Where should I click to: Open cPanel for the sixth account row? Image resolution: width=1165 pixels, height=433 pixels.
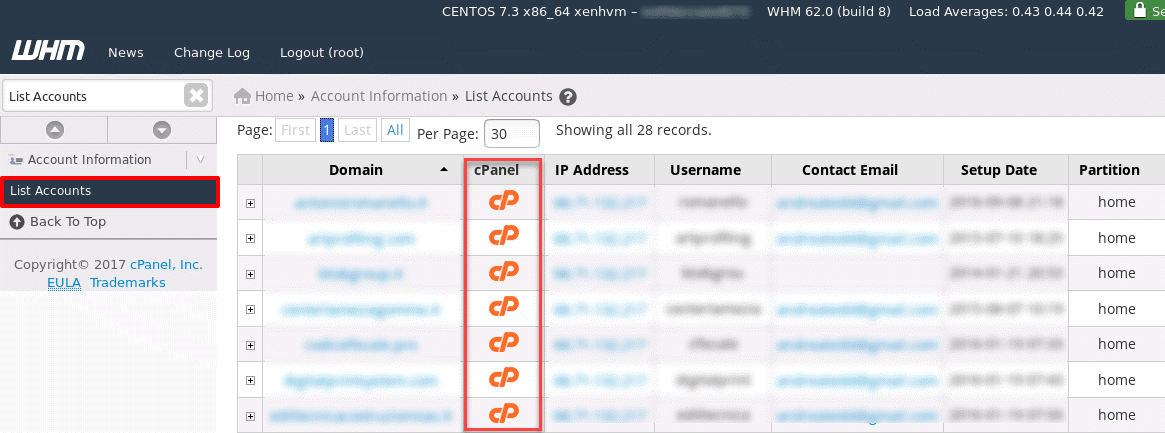(x=503, y=379)
